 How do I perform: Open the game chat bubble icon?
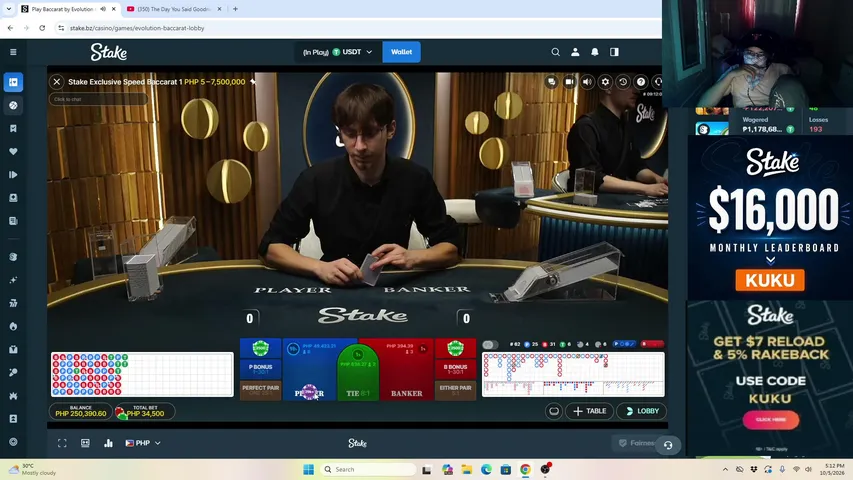[551, 82]
